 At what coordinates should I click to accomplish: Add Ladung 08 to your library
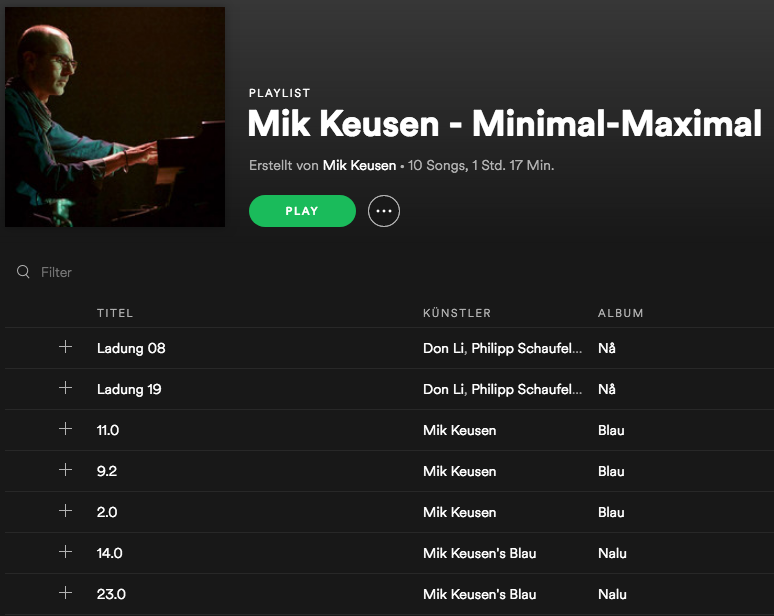pyautogui.click(x=65, y=347)
